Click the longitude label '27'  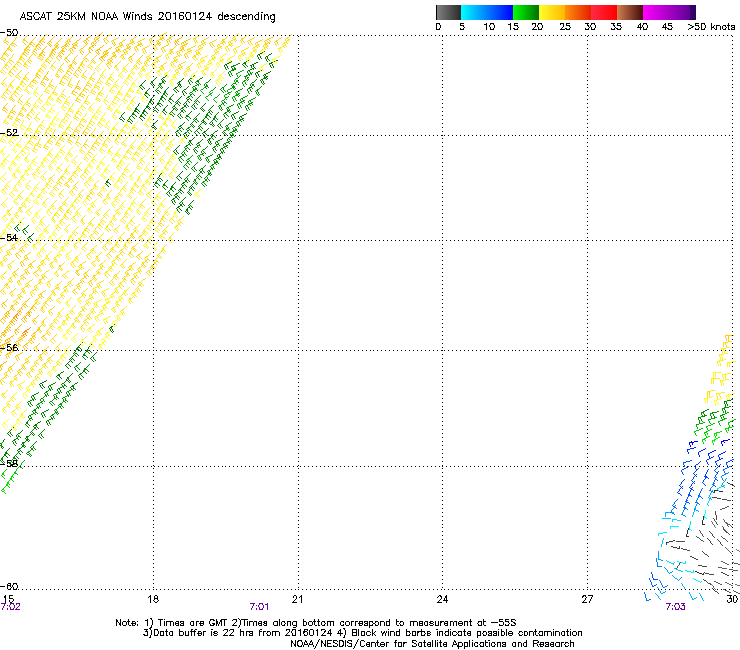[587, 599]
